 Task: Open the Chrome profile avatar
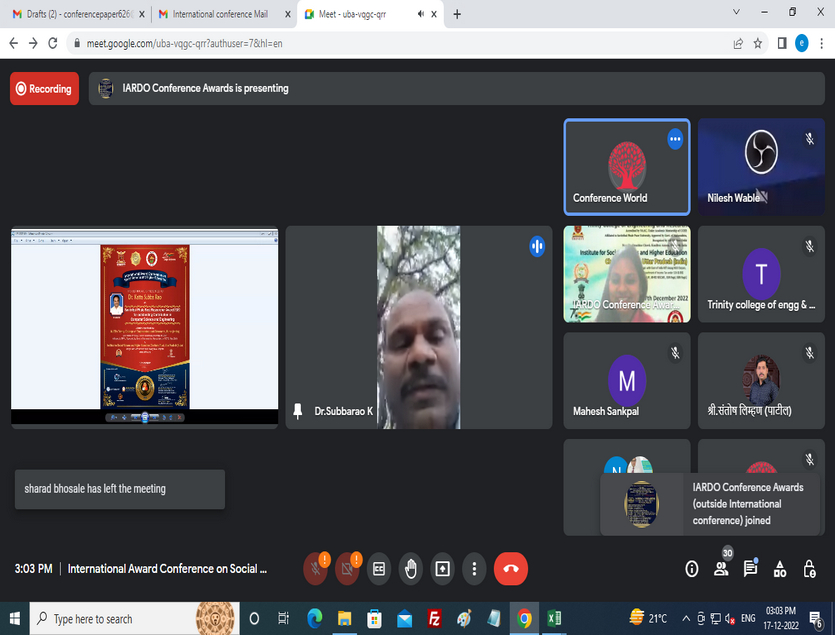tap(801, 43)
